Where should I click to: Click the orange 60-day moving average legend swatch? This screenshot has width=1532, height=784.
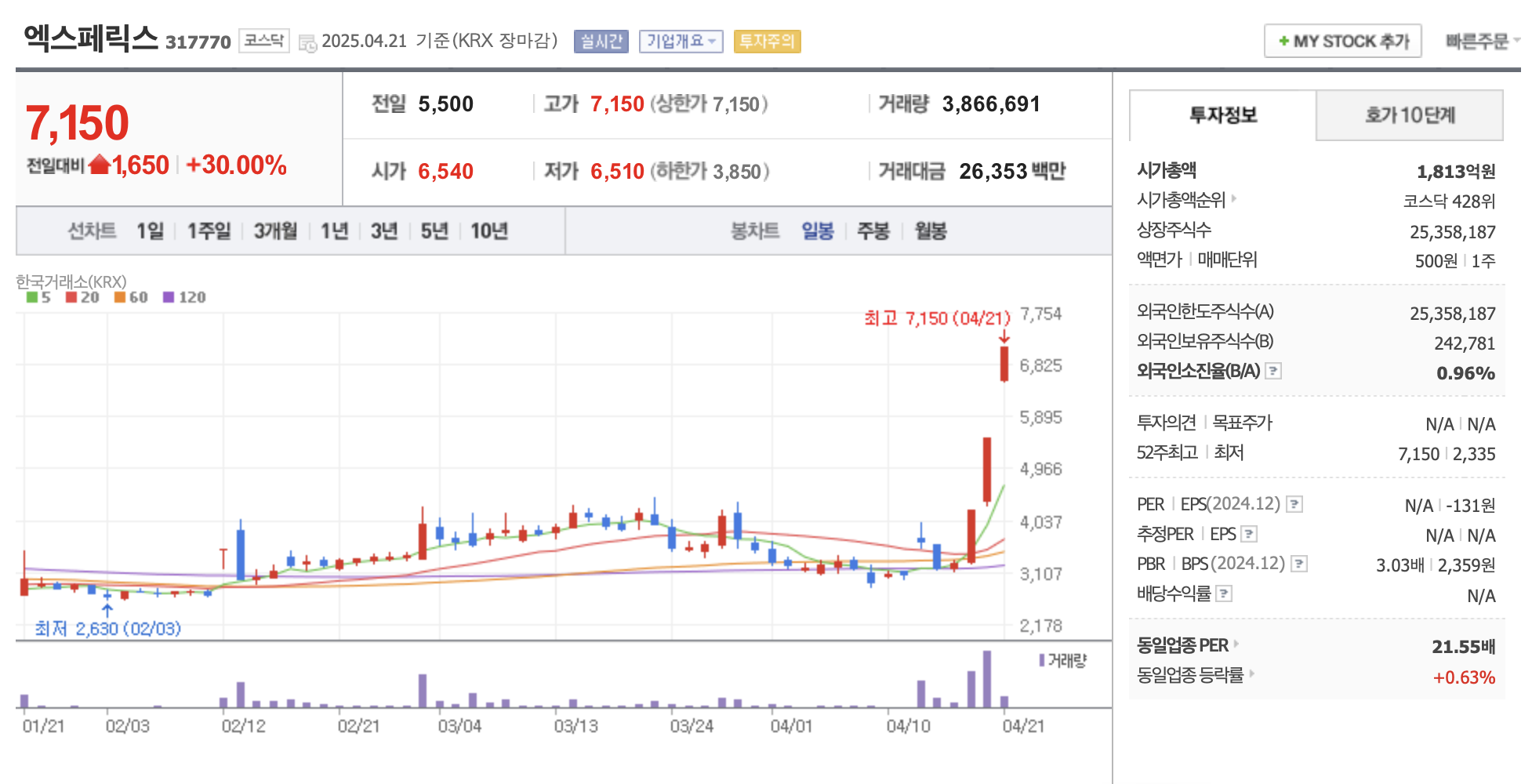point(120,297)
